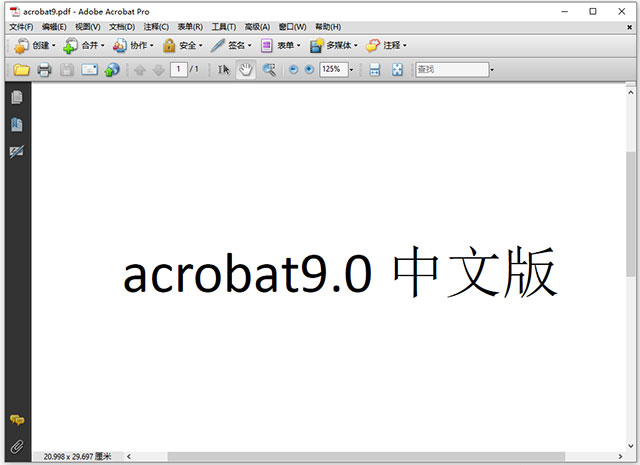The image size is (640, 465).
Task: Click the 注释 (Comment) bubble toolbar icon
Action: click(373, 45)
